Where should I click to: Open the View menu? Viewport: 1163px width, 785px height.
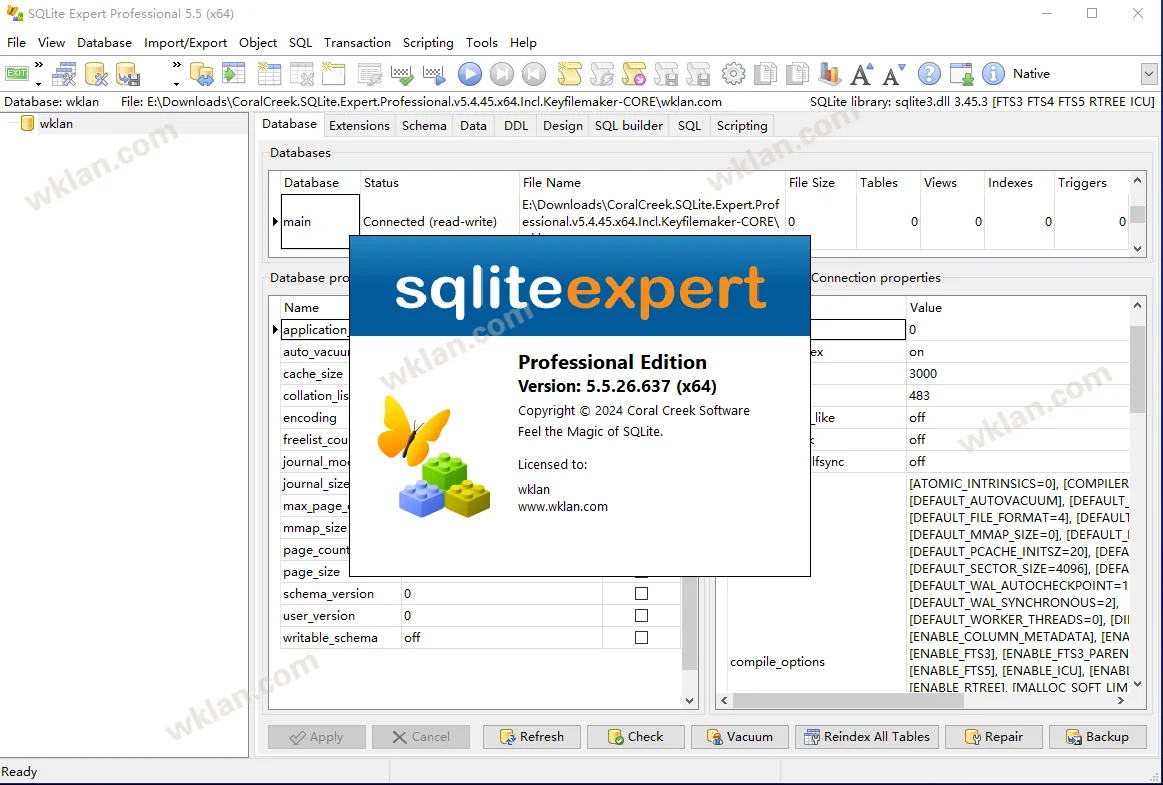[x=52, y=42]
